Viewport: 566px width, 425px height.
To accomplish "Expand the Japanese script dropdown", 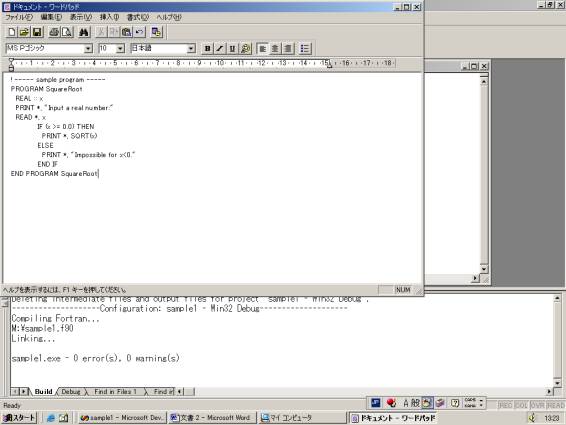I will [191, 48].
